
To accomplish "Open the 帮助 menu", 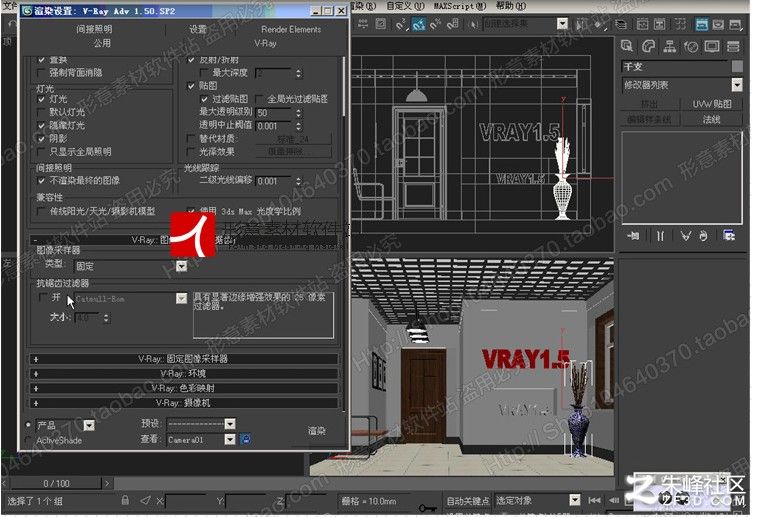I will coord(510,6).
